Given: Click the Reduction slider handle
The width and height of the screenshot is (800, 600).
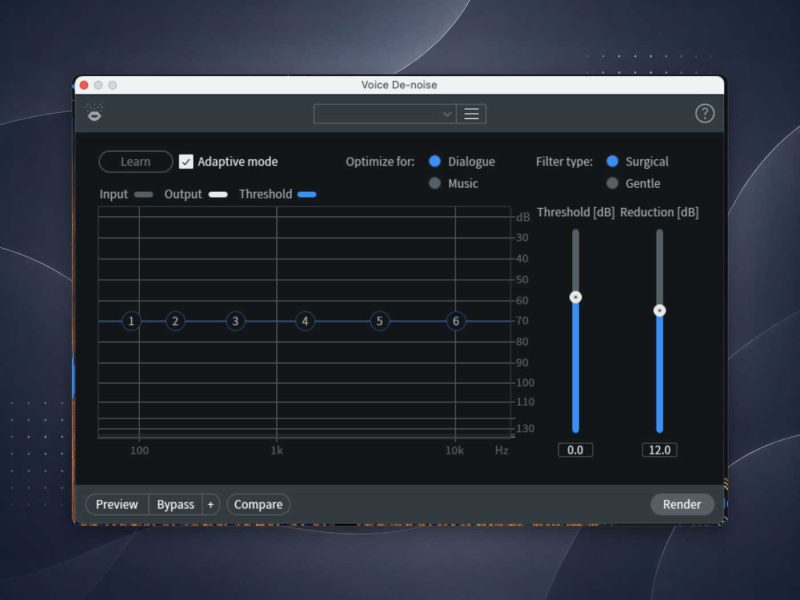Looking at the screenshot, I should [659, 310].
